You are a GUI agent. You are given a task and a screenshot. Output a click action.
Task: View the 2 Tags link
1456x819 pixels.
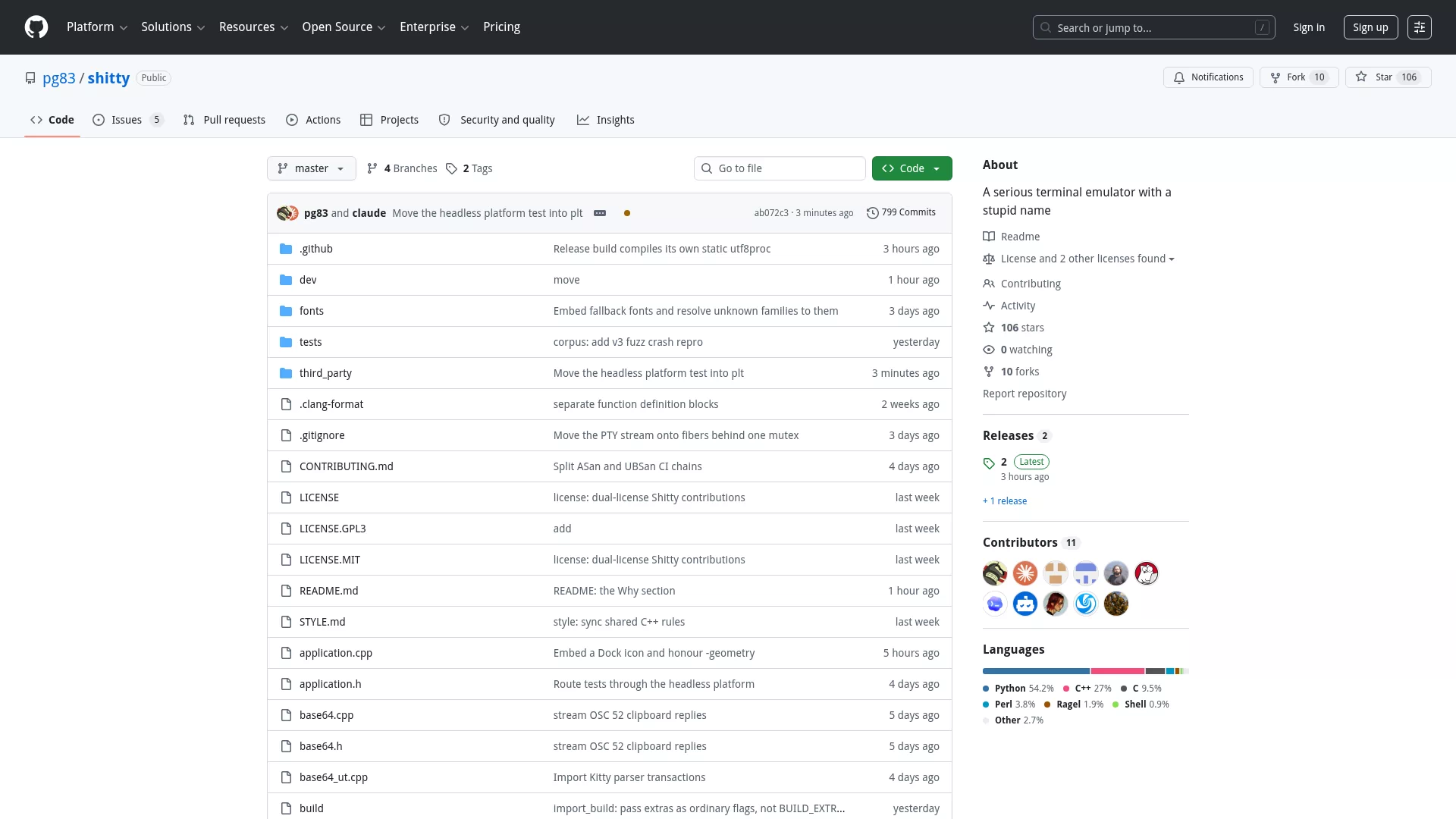469,168
